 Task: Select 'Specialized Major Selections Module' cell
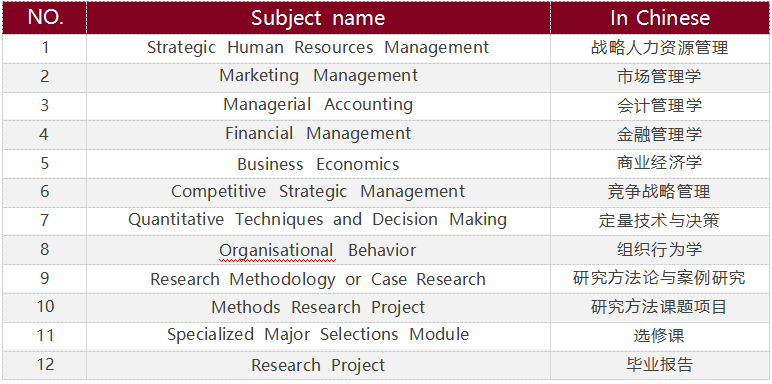coord(318,336)
